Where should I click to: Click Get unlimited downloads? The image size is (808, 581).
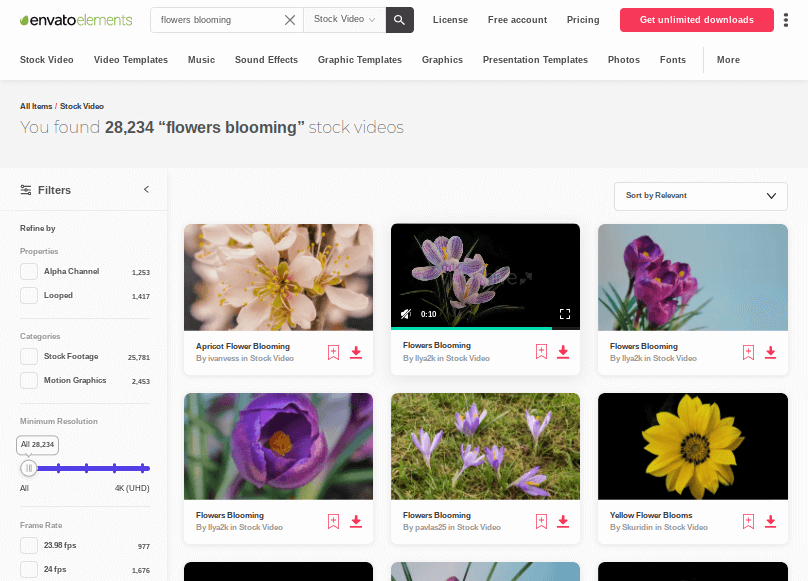click(697, 20)
